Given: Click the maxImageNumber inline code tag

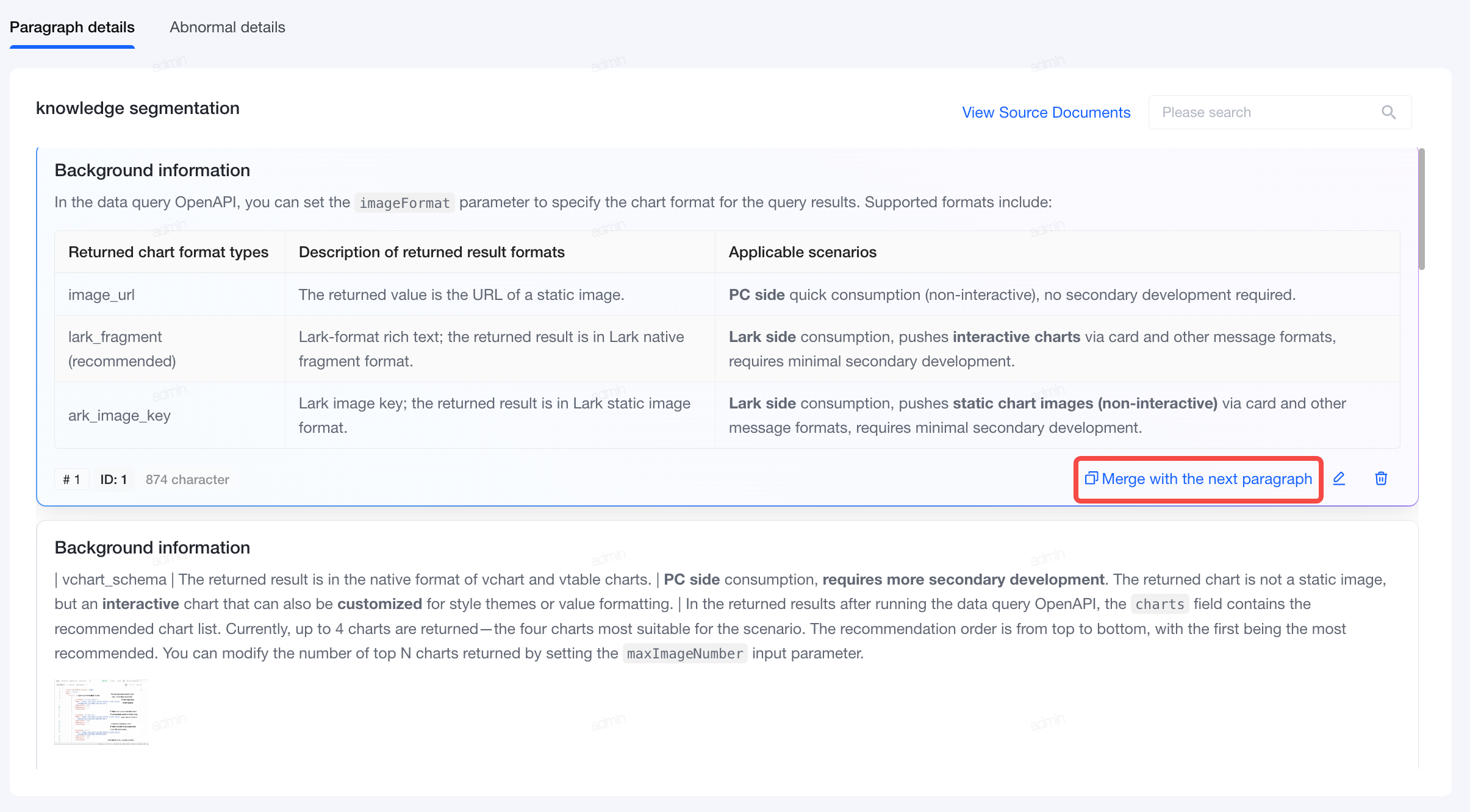Looking at the screenshot, I should click(x=685, y=654).
